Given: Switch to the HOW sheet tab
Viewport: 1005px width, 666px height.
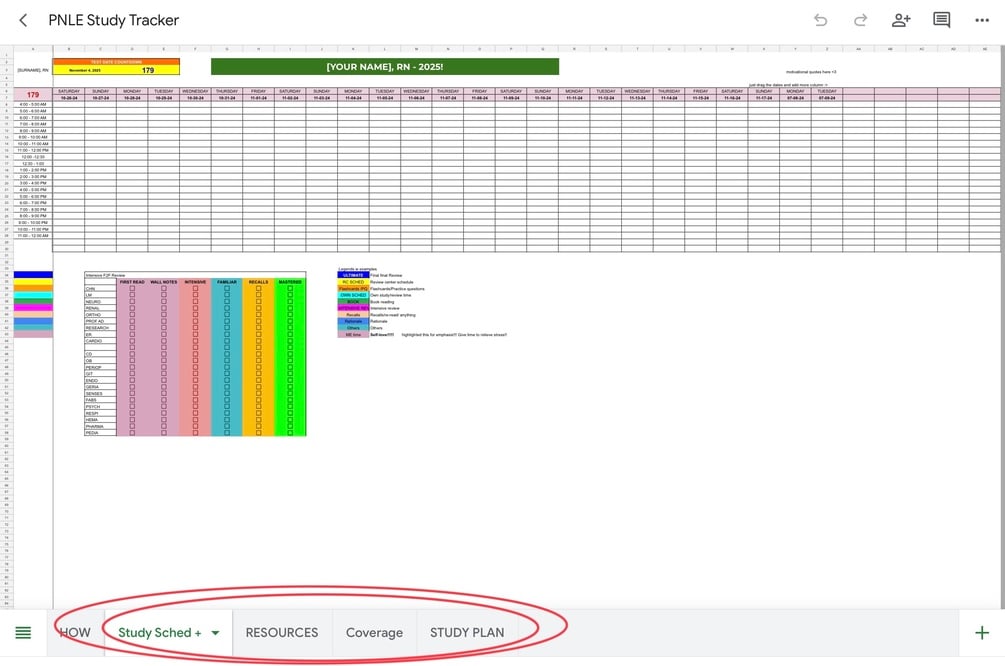Looking at the screenshot, I should pyautogui.click(x=75, y=633).
